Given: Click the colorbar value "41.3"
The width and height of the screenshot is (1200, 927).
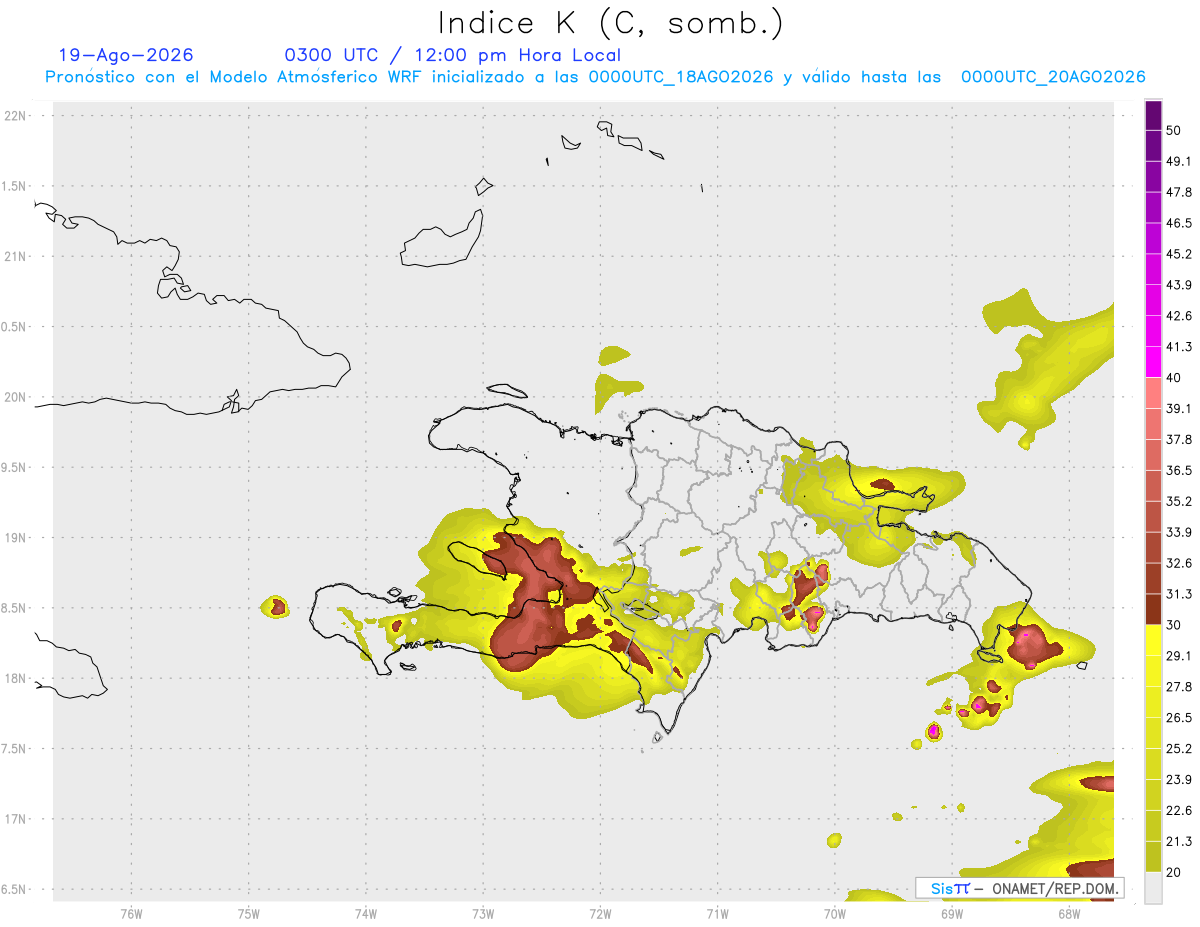Looking at the screenshot, I should (x=1179, y=347).
